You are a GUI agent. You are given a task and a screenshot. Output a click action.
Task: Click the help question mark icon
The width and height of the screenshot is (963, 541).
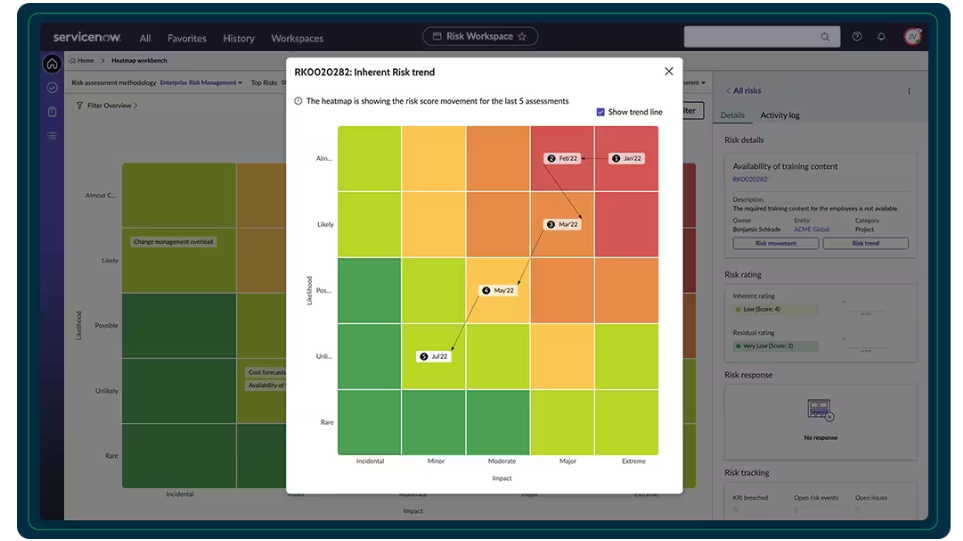coord(857,37)
